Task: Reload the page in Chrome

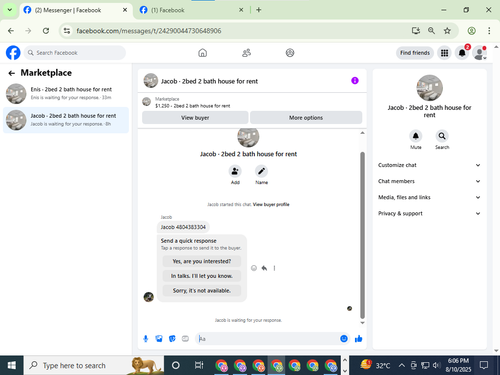Action: (46, 31)
